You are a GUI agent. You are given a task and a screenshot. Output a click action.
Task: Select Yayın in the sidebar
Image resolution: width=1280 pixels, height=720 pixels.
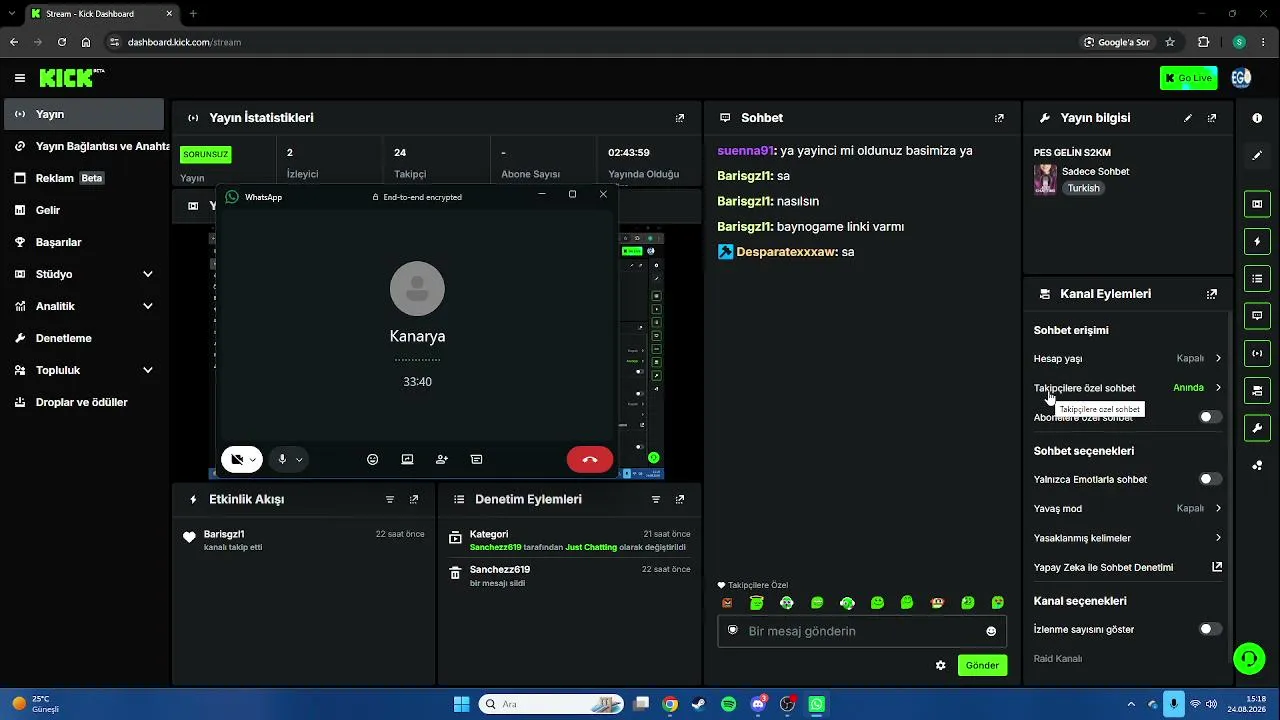[84, 114]
